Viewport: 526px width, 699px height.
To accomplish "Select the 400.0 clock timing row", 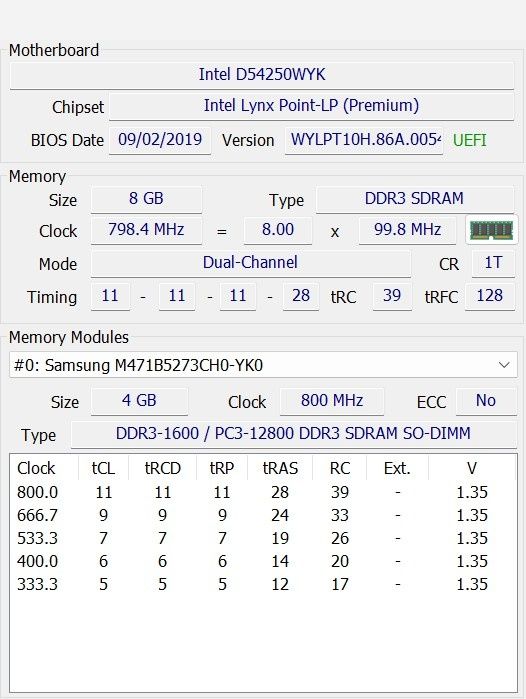I will click(263, 561).
